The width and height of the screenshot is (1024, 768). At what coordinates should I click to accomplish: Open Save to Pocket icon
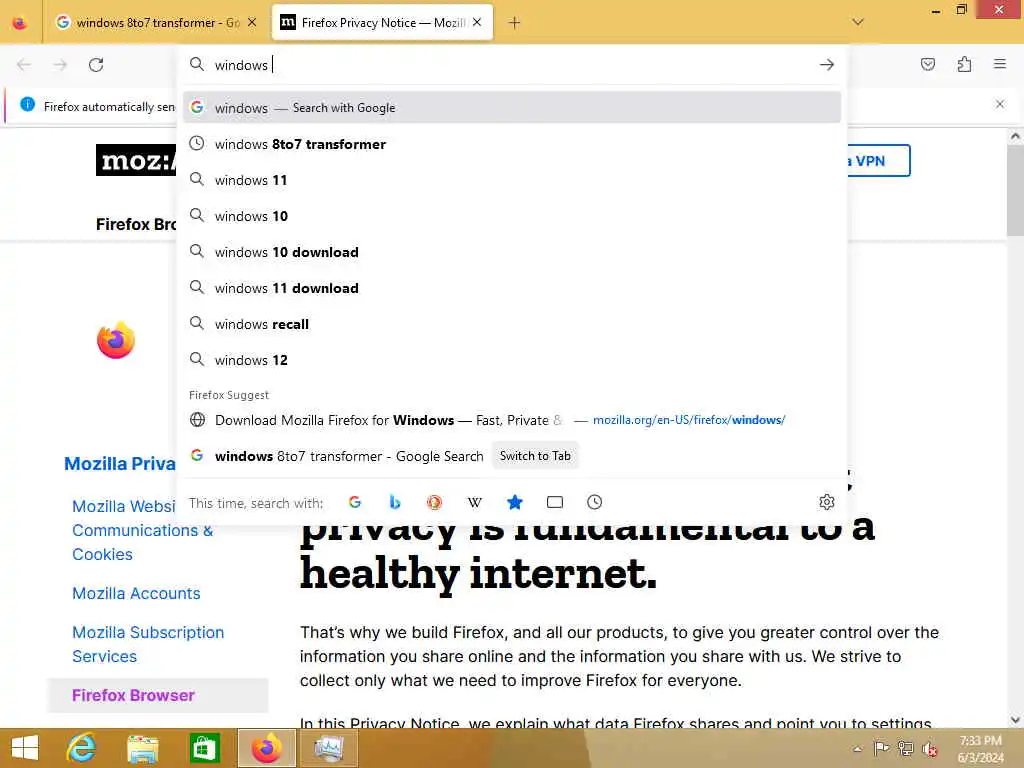(x=927, y=64)
